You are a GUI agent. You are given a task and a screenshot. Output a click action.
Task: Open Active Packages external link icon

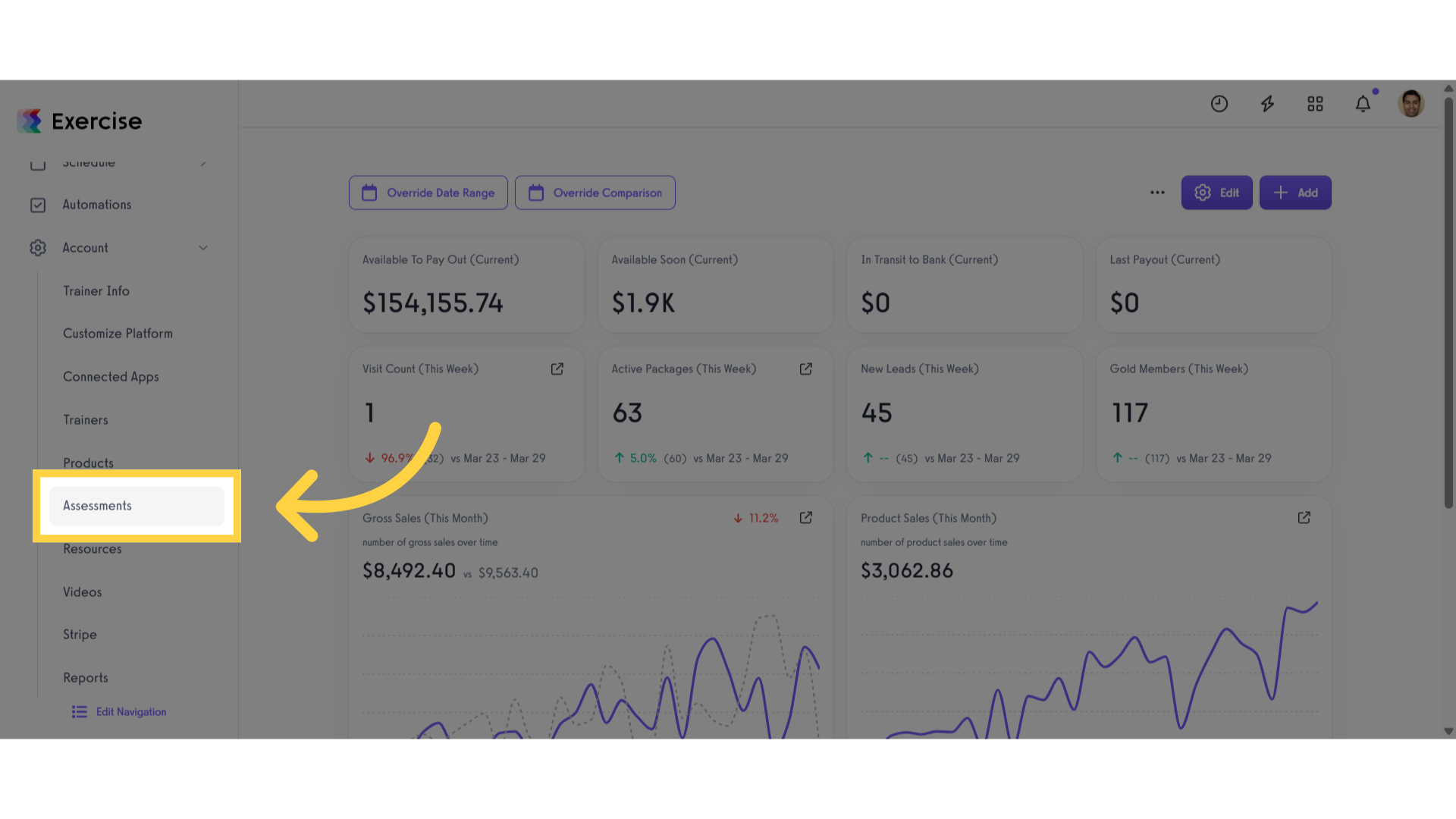[806, 369]
